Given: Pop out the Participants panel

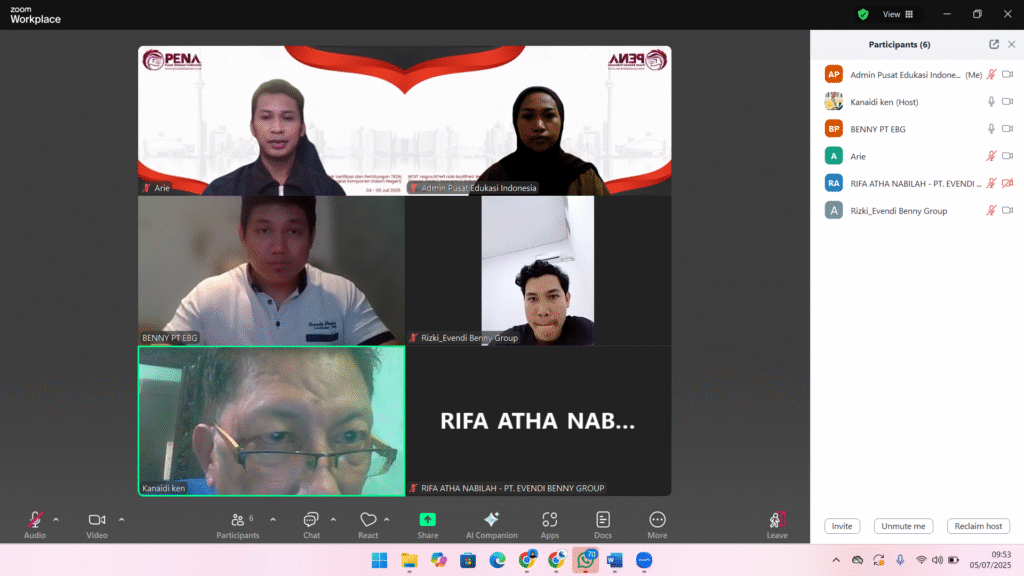Looking at the screenshot, I should (x=994, y=44).
